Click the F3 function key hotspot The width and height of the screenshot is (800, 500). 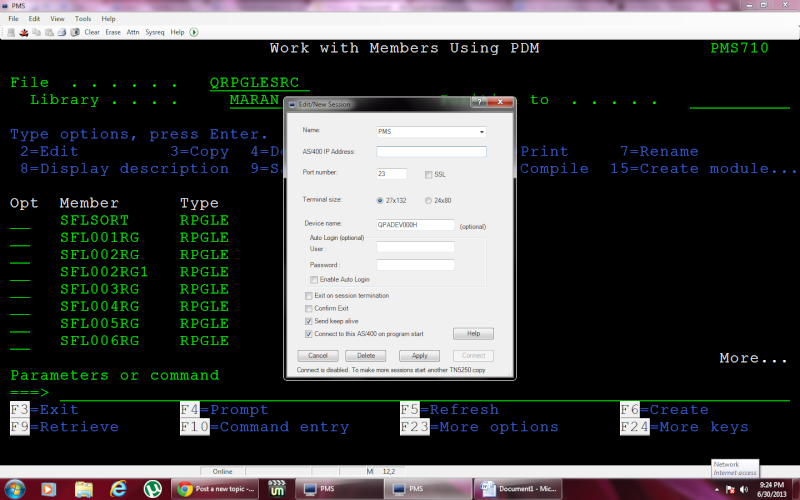pyautogui.click(x=19, y=410)
